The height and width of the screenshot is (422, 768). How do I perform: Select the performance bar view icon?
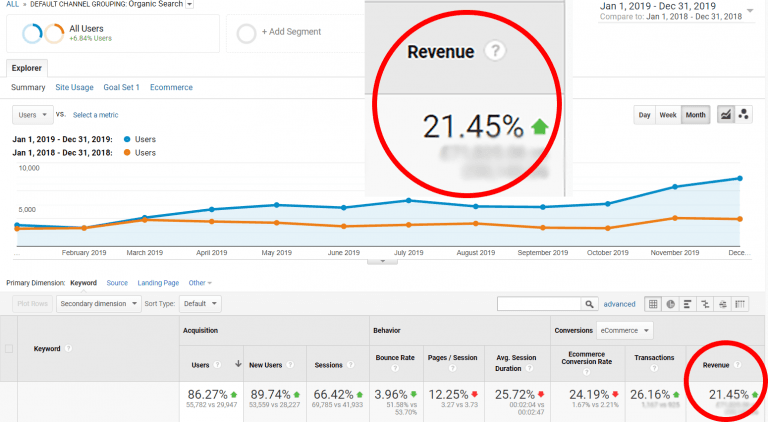[x=688, y=303]
